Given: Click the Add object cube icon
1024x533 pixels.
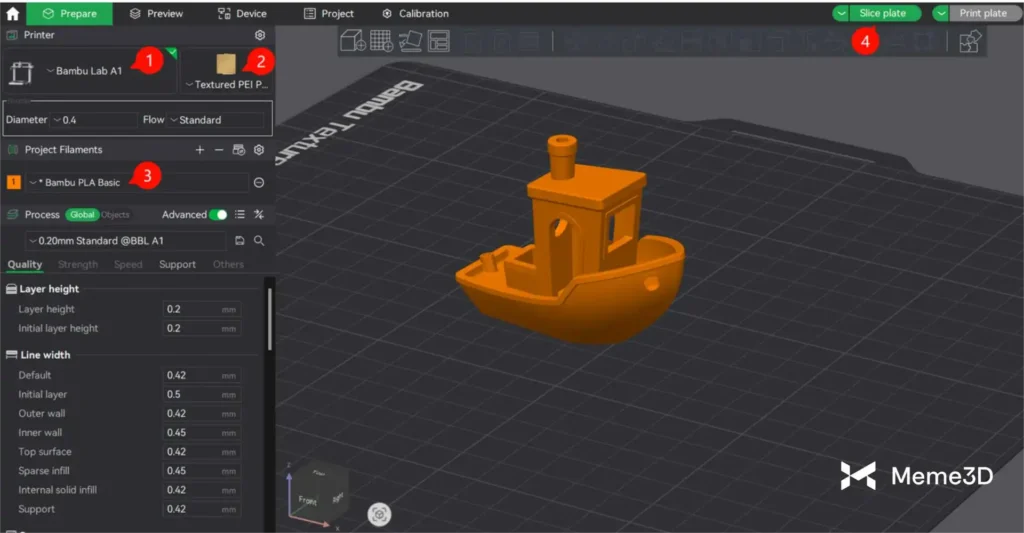Looking at the screenshot, I should click(x=352, y=41).
